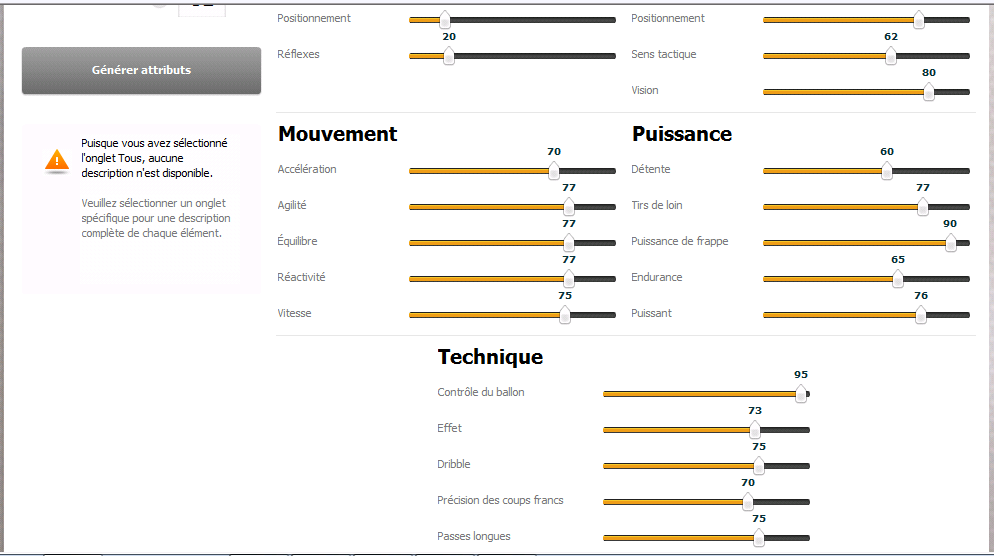The image size is (994, 556).
Task: Click the Vitesse slider handle
Action: click(565, 315)
